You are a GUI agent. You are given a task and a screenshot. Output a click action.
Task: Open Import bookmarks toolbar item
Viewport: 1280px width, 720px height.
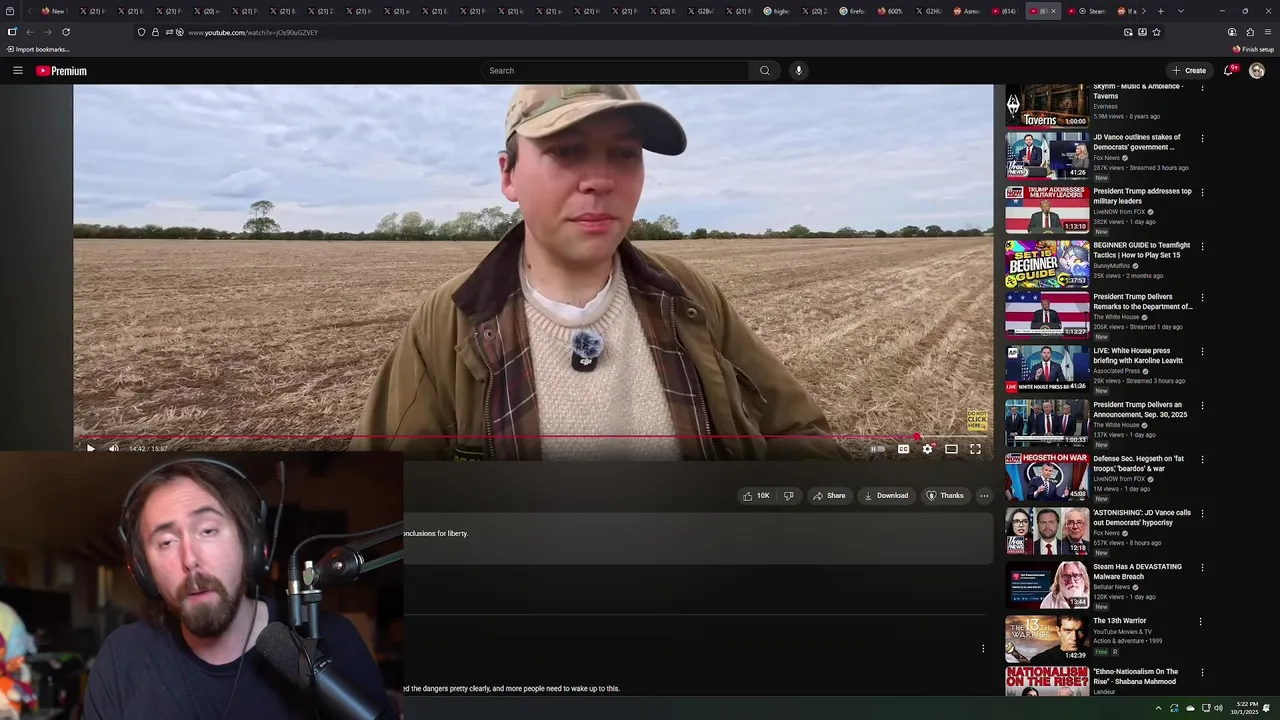coord(38,49)
